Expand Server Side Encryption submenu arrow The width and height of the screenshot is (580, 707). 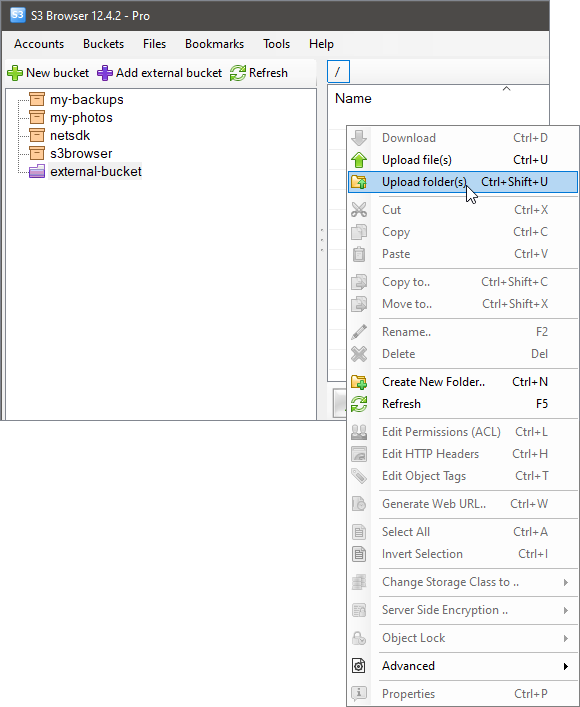566,611
